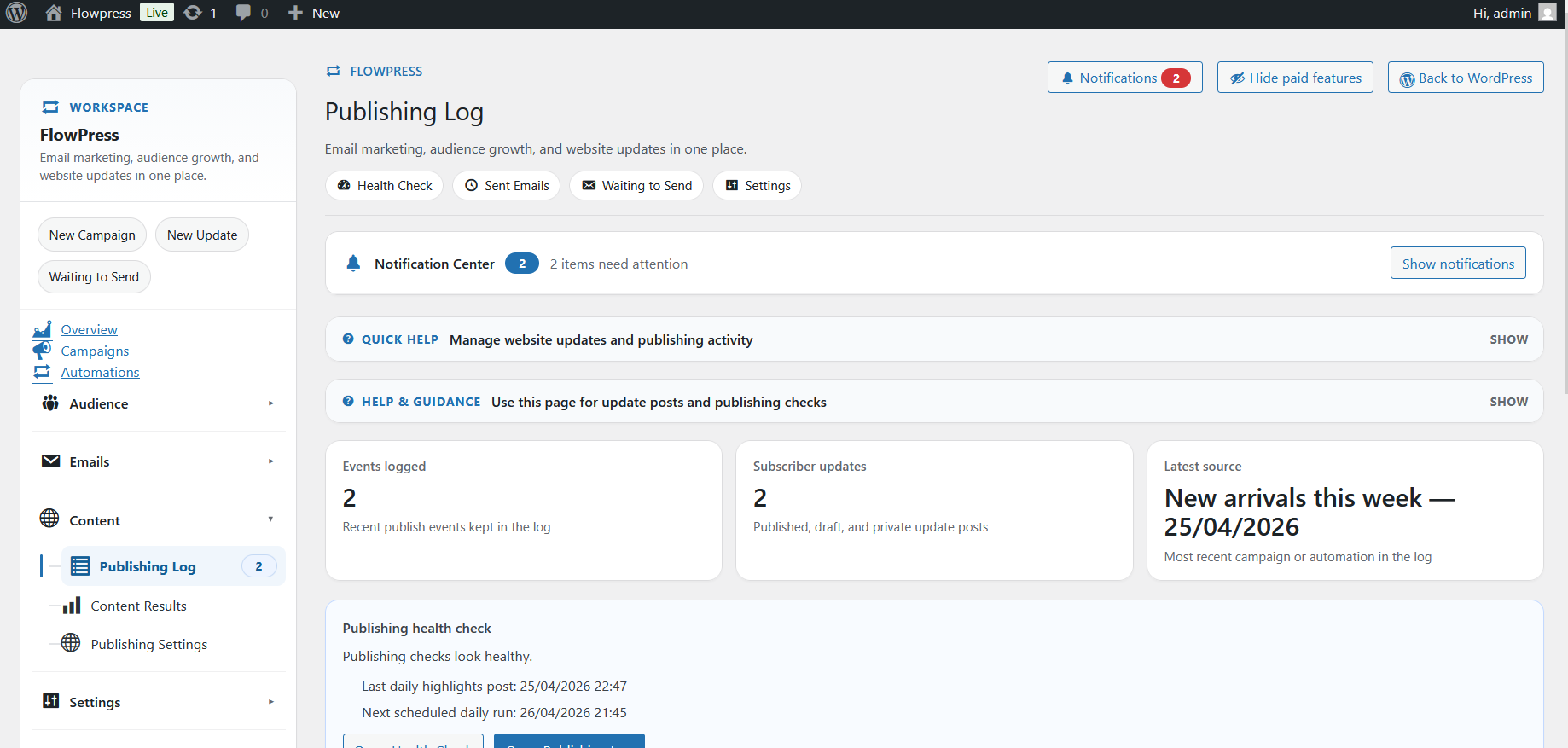Click the Audience group icon
Screen dimensions: 1568x748
50,403
